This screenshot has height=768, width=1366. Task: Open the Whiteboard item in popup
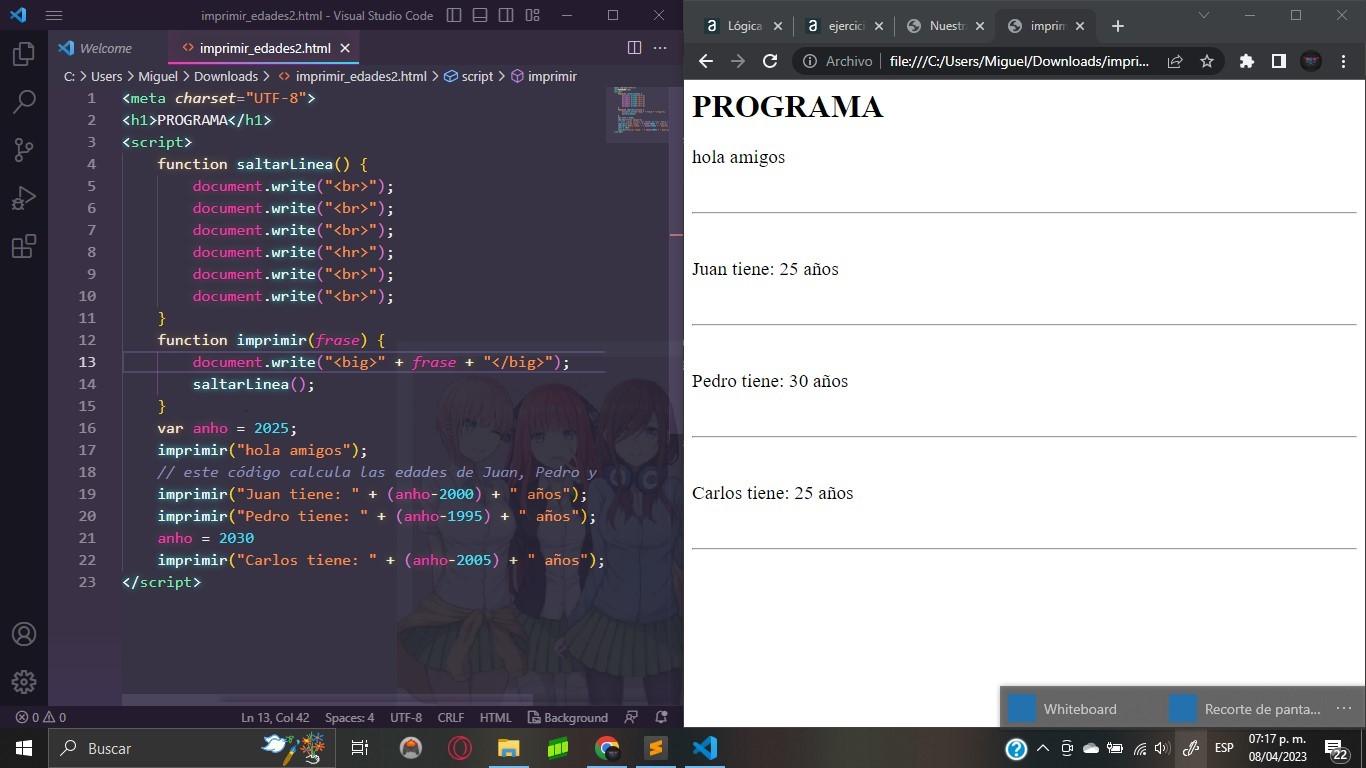(x=1062, y=709)
